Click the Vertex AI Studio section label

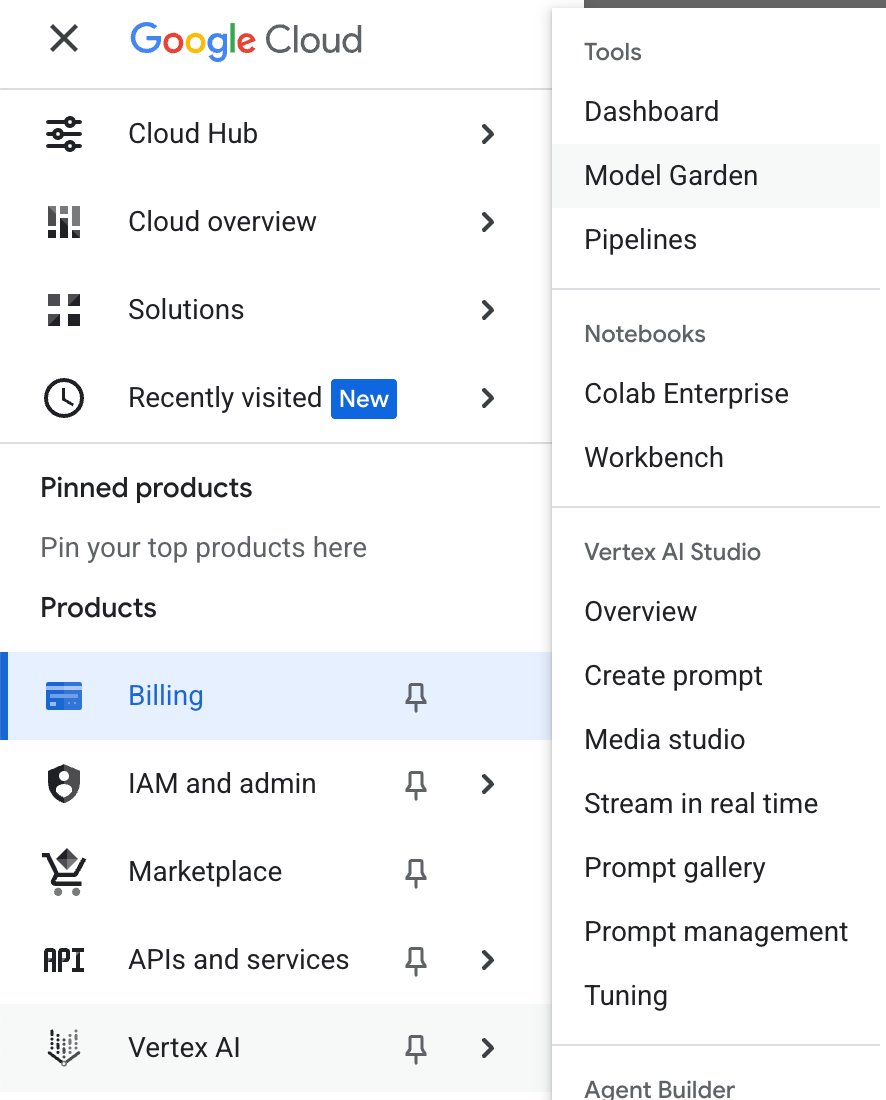coord(672,552)
